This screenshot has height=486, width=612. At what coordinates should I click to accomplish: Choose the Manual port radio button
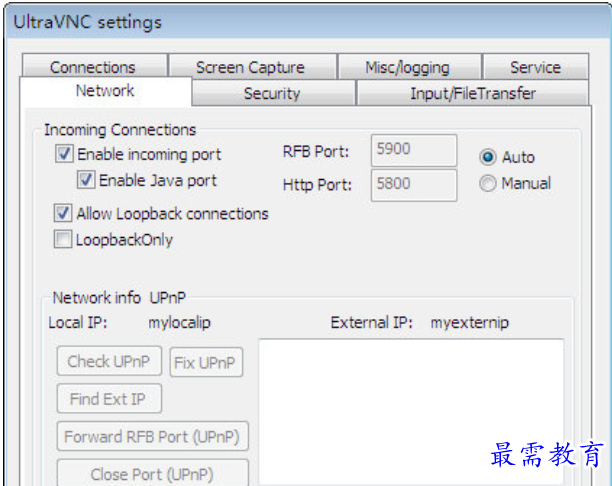tap(488, 183)
